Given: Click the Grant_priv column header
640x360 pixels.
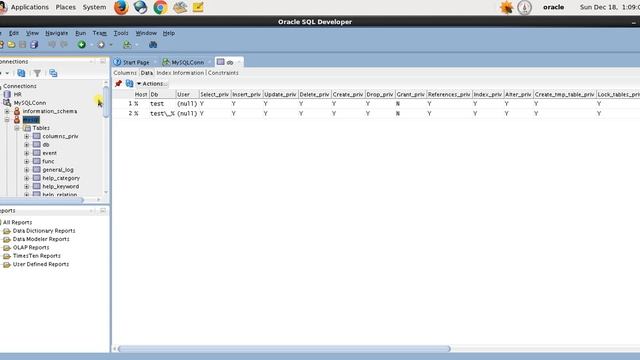Looking at the screenshot, I should click(x=410, y=94).
